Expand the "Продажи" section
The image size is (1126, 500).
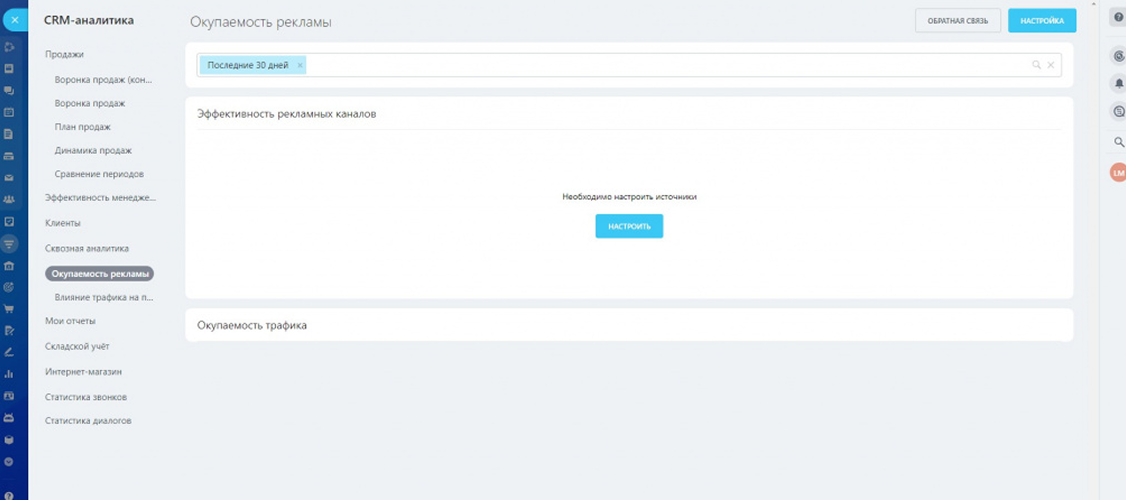pos(64,54)
